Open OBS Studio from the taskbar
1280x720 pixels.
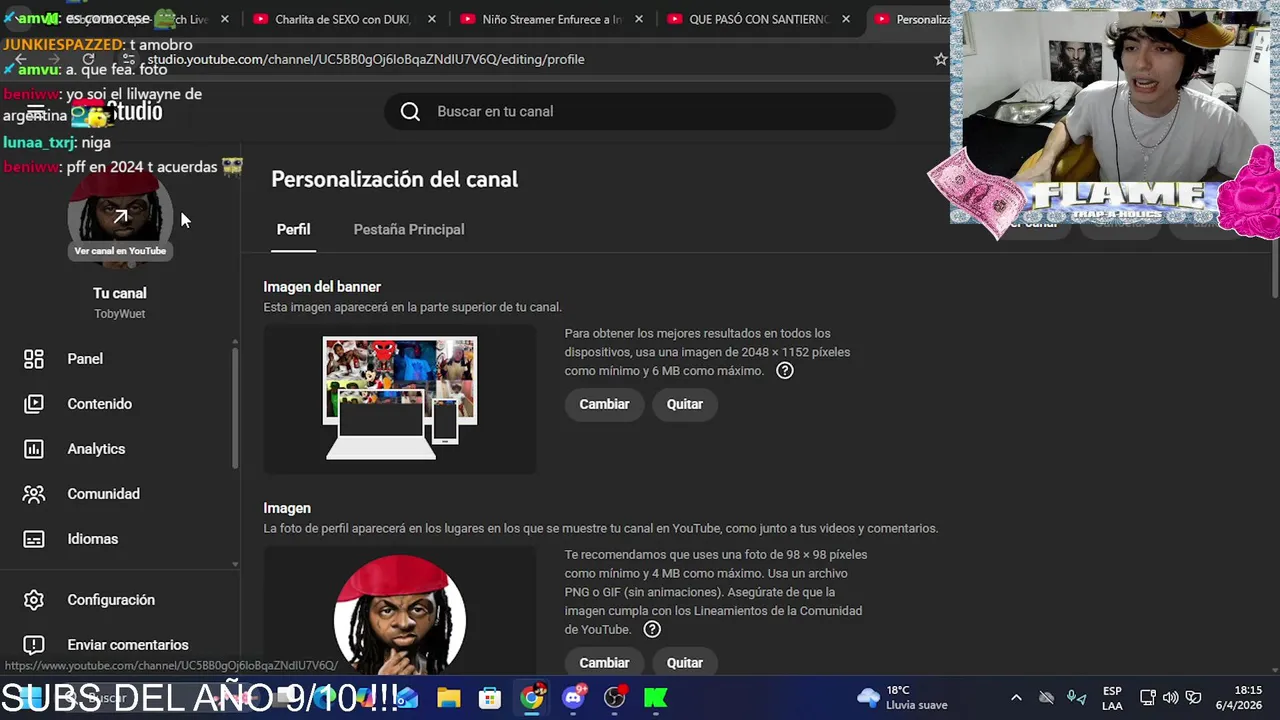615,697
